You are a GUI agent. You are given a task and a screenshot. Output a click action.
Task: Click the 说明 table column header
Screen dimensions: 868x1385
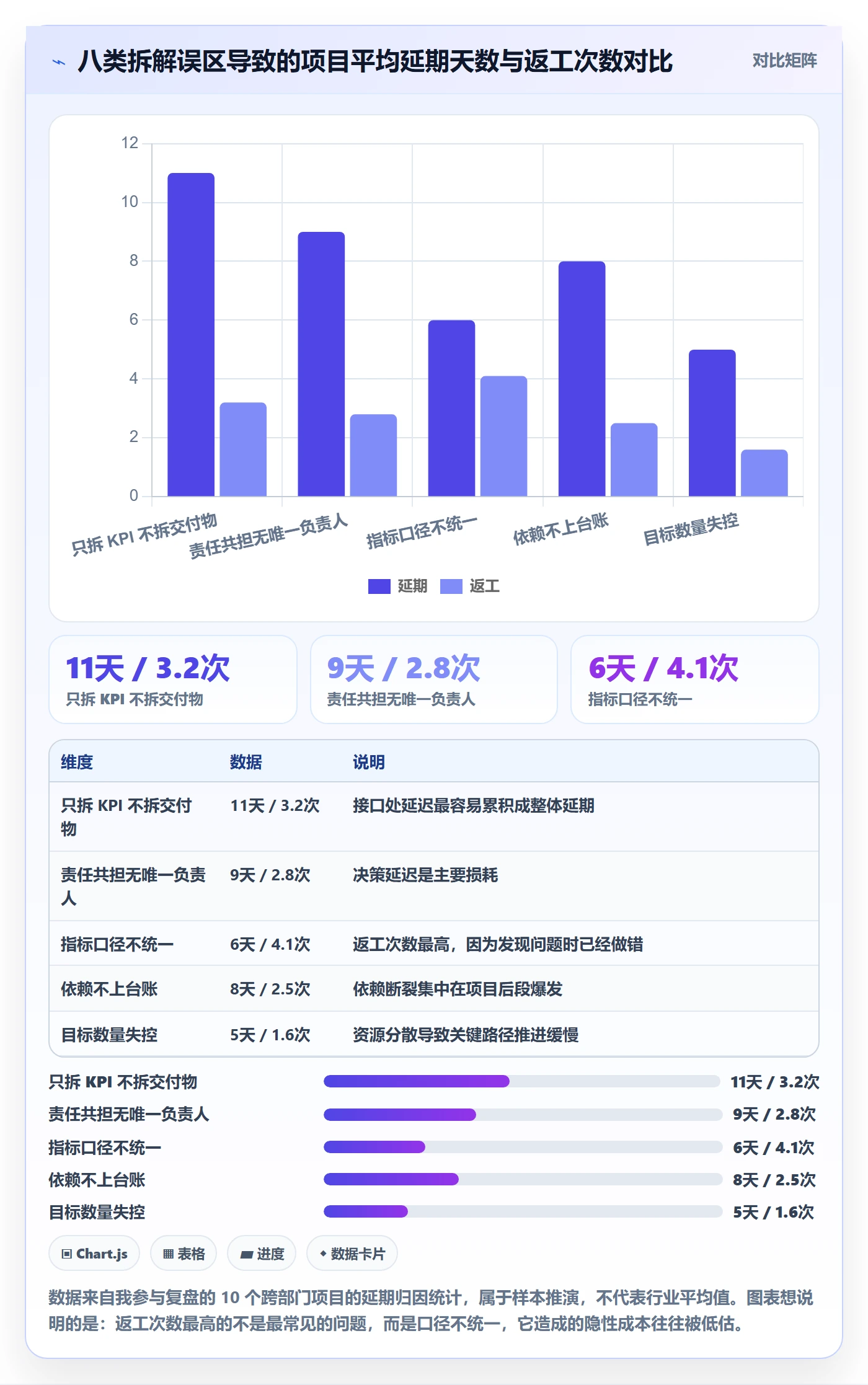[369, 762]
